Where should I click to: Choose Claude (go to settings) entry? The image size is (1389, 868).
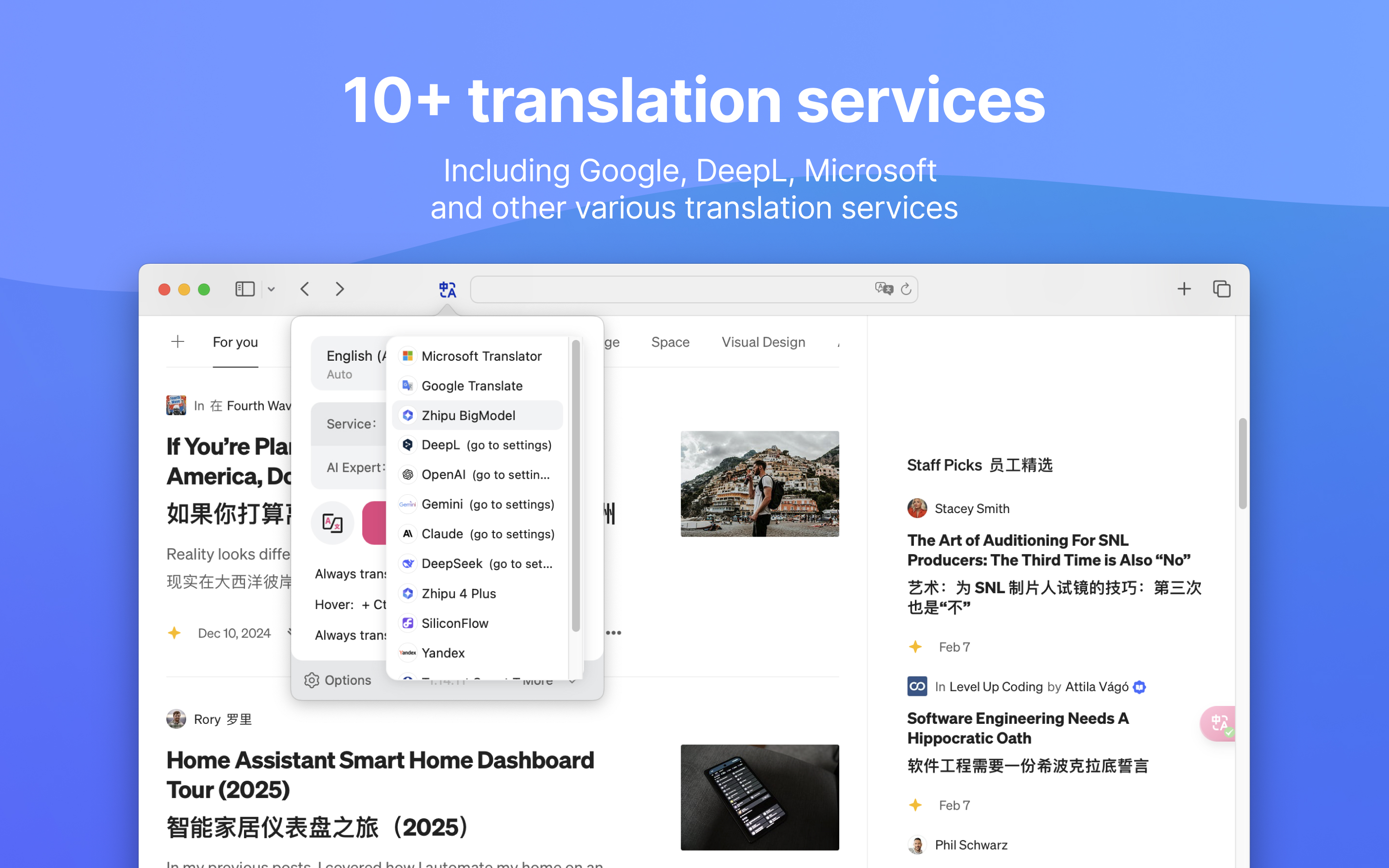[x=477, y=534]
